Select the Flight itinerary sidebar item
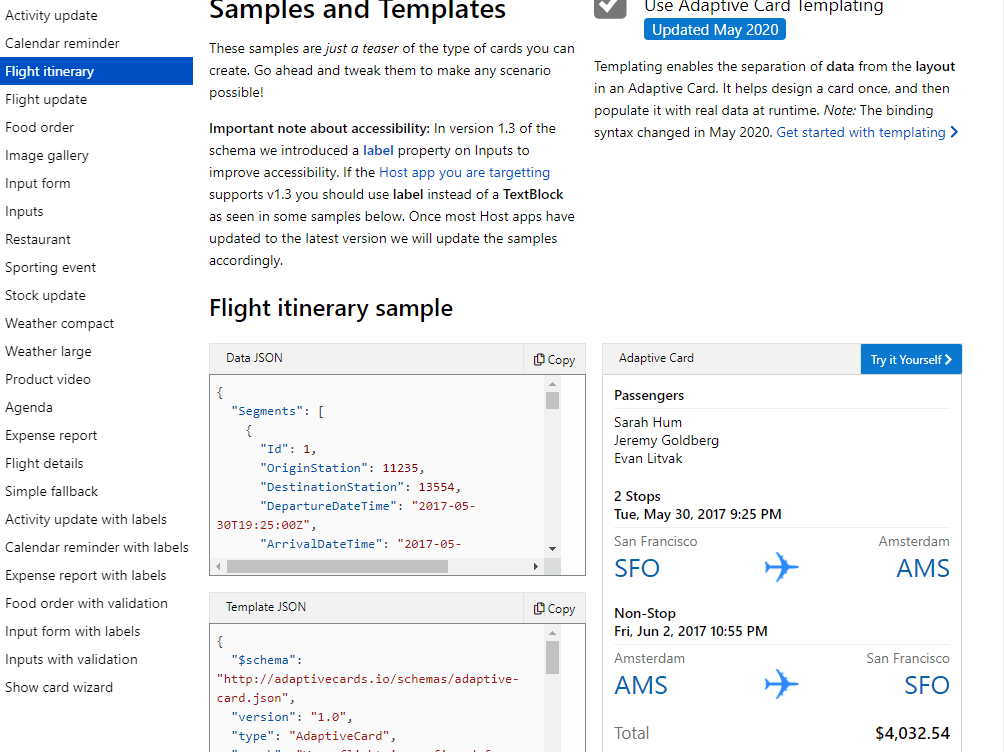1004x752 pixels. (x=50, y=71)
